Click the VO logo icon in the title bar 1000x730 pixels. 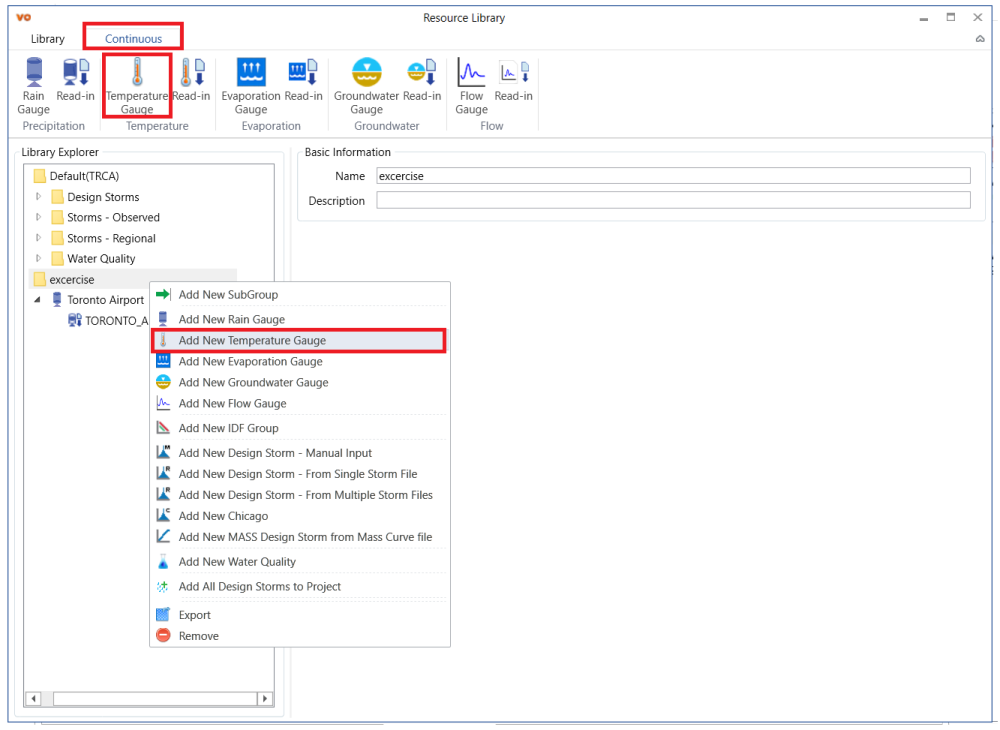click(x=24, y=17)
